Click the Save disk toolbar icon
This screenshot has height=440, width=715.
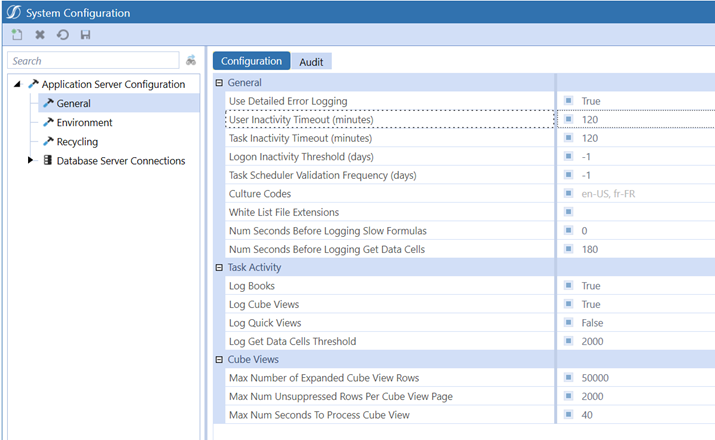click(85, 35)
